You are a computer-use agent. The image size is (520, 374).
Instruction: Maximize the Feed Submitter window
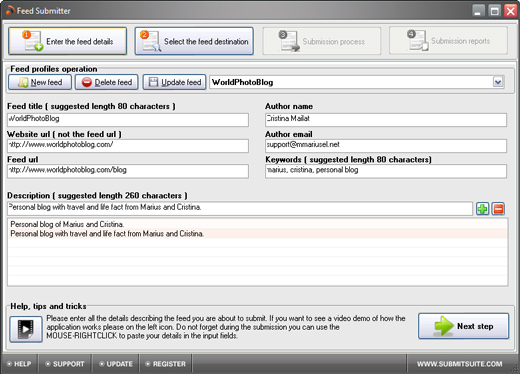tap(495, 11)
